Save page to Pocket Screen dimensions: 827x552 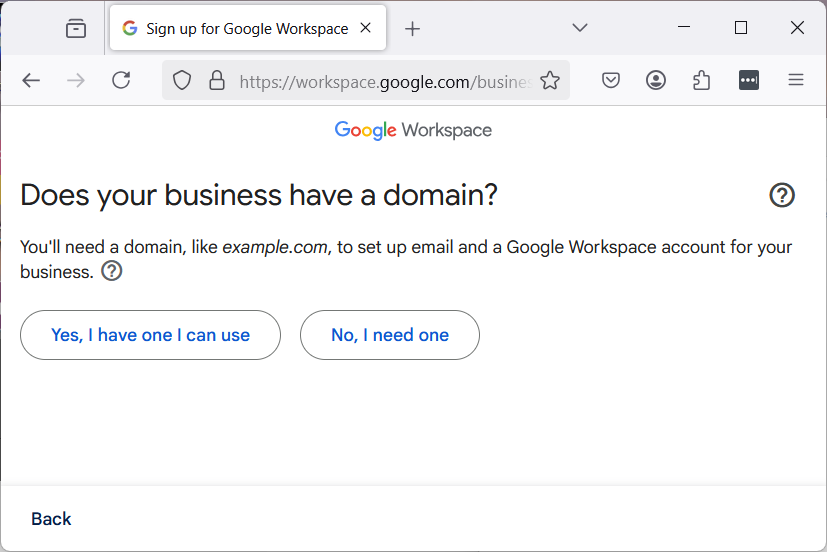(x=611, y=81)
